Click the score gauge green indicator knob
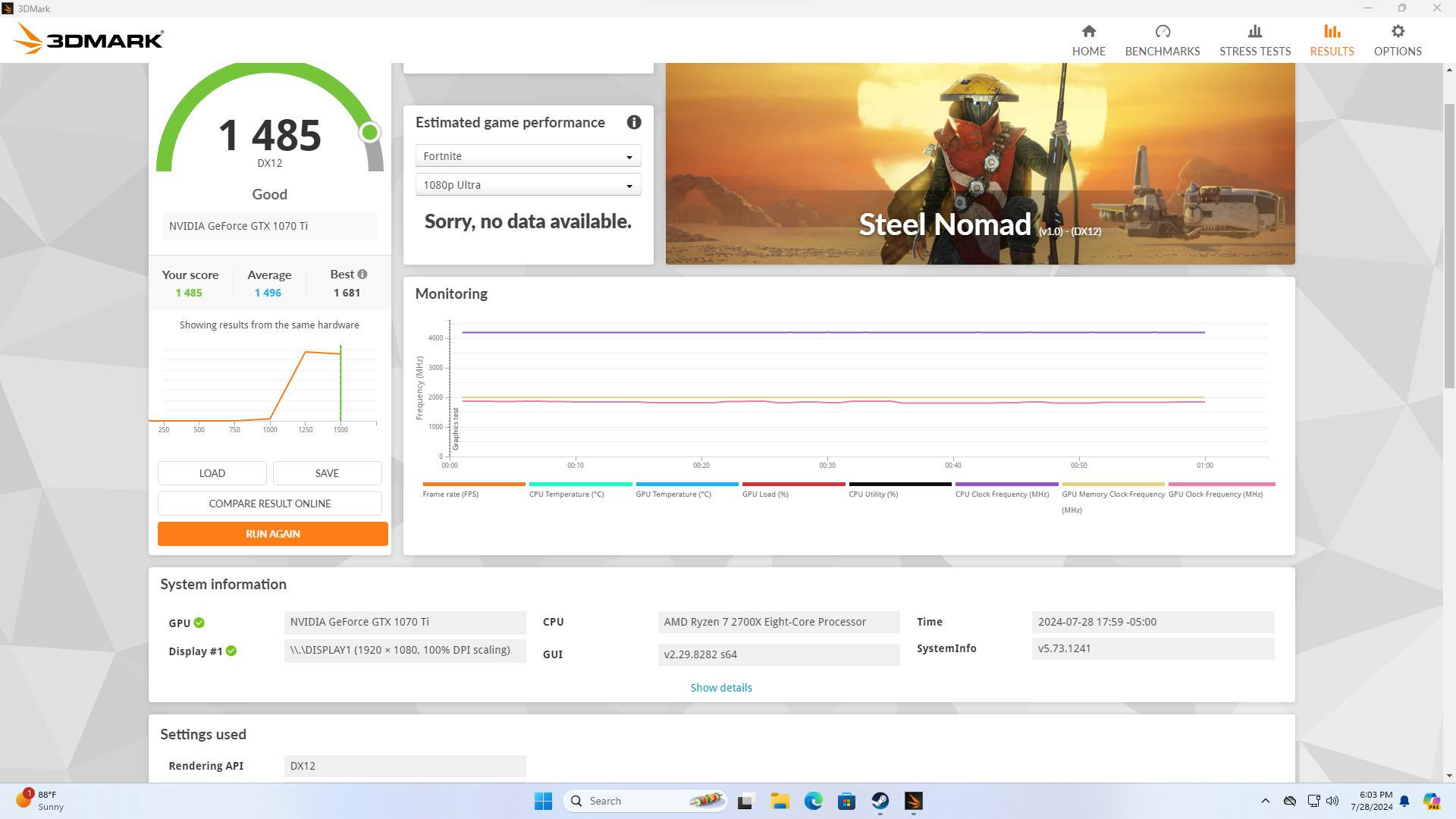This screenshot has height=819, width=1456. click(369, 133)
